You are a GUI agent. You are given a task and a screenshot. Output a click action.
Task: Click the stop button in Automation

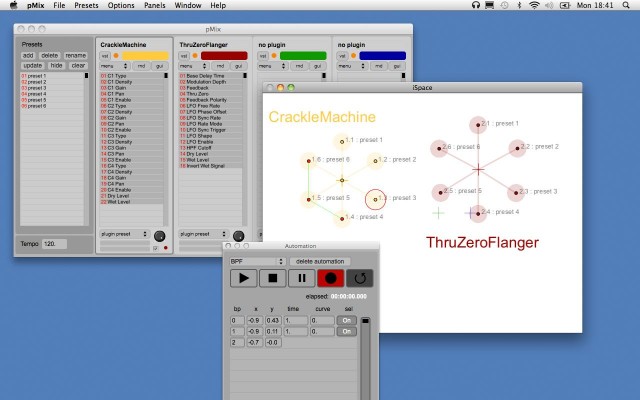click(x=271, y=277)
